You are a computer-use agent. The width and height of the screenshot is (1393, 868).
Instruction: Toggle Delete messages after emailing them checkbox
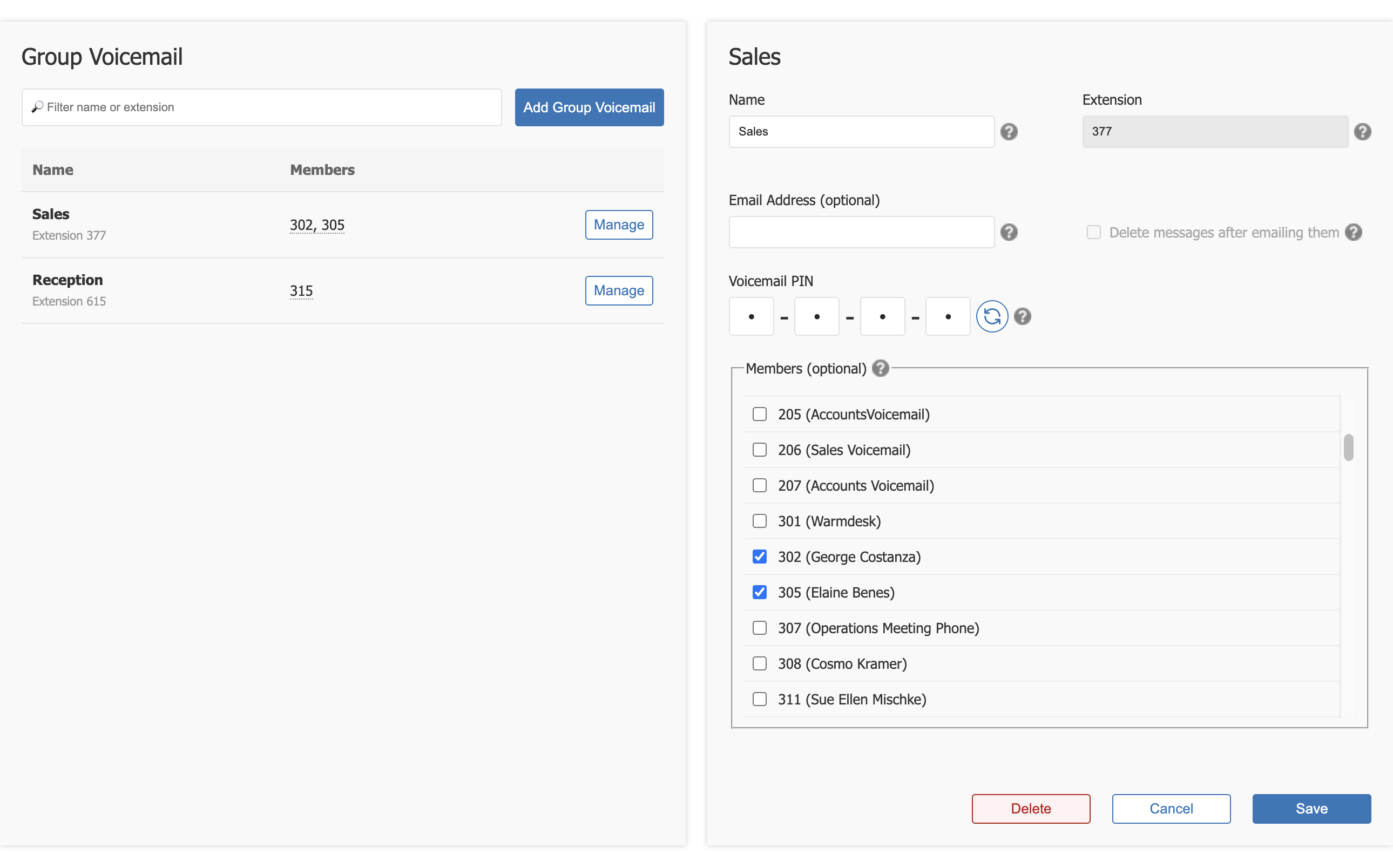point(1094,232)
